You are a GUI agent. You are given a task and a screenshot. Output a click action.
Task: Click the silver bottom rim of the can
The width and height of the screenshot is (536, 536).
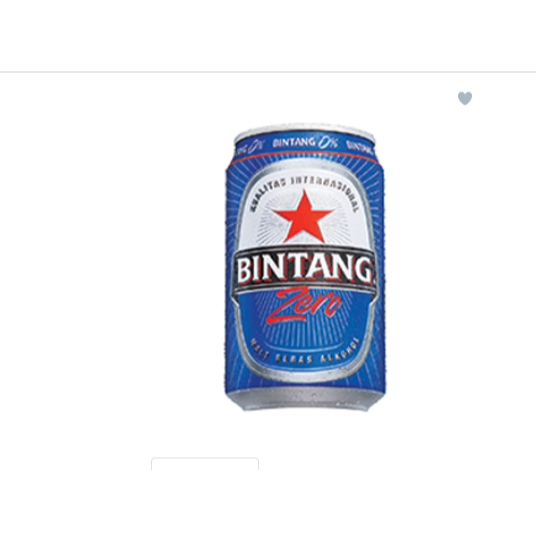click(304, 400)
